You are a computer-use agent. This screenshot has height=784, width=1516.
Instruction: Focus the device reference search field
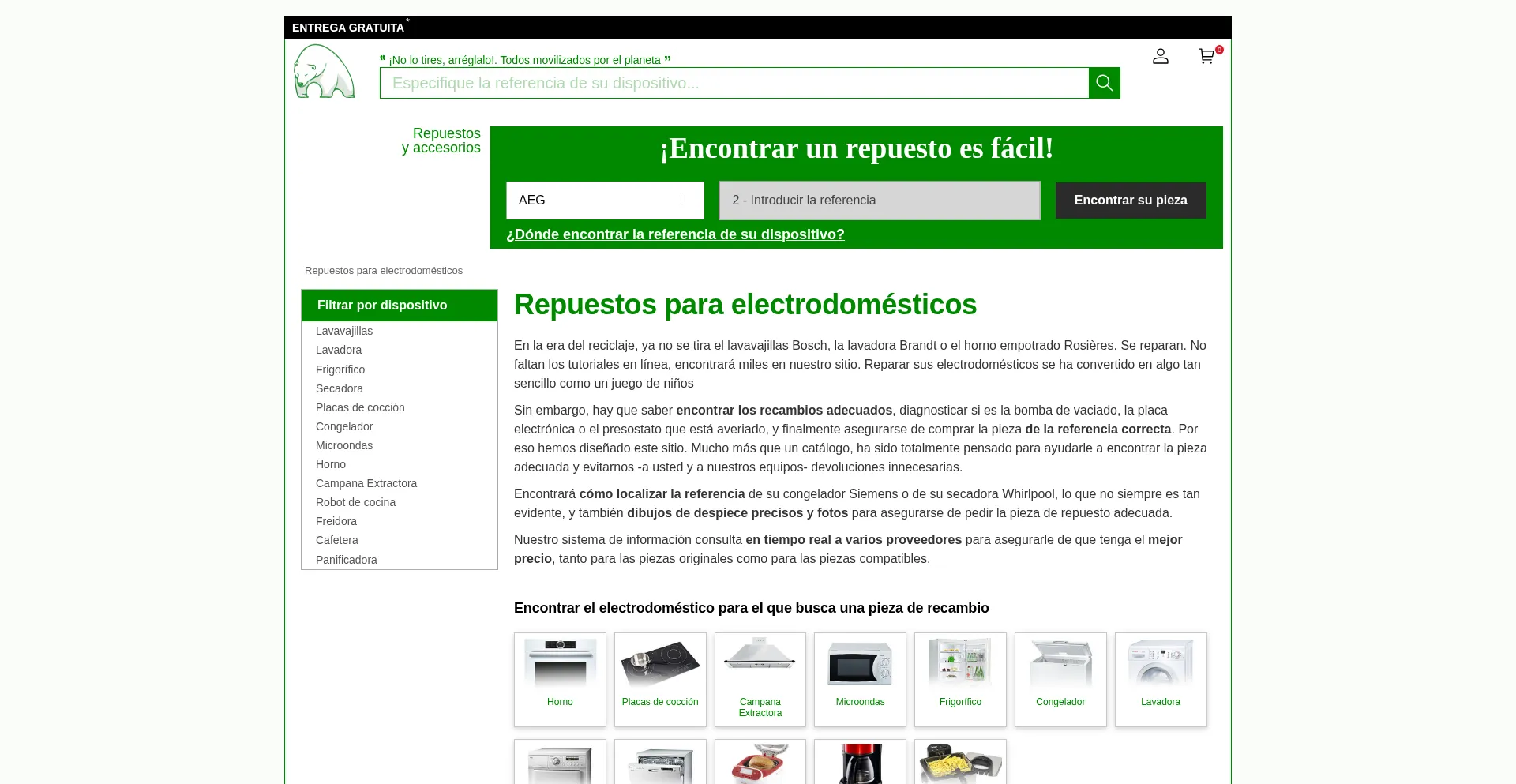[x=734, y=83]
